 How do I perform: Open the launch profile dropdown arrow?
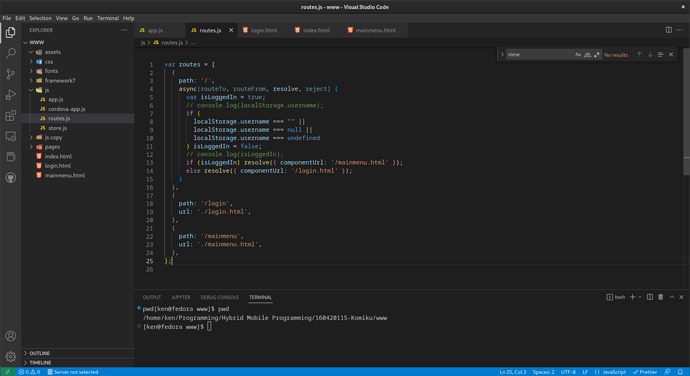[x=640, y=297]
